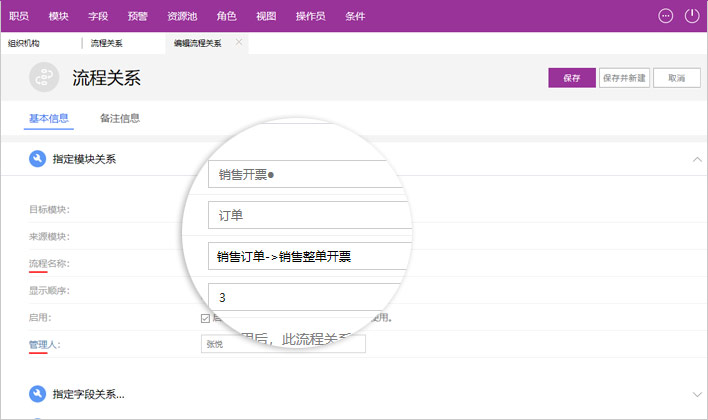Click the 保存 button
Screen dimensions: 708x420
[572, 78]
